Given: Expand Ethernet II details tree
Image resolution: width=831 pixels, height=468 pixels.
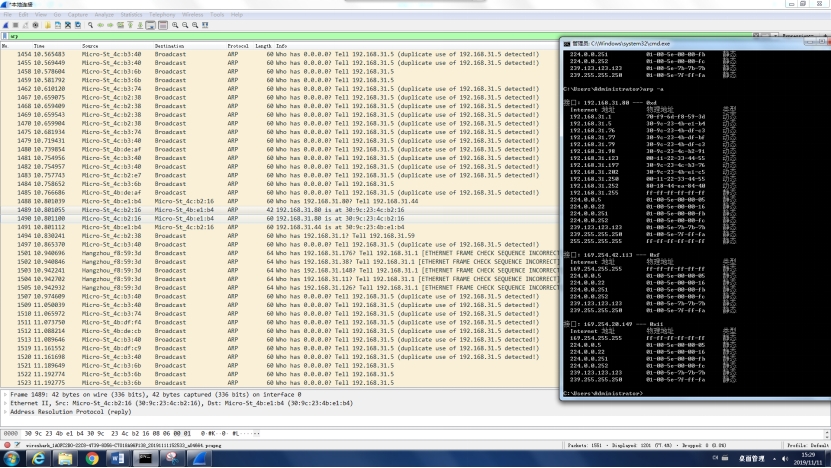Looking at the screenshot, I should (5, 403).
